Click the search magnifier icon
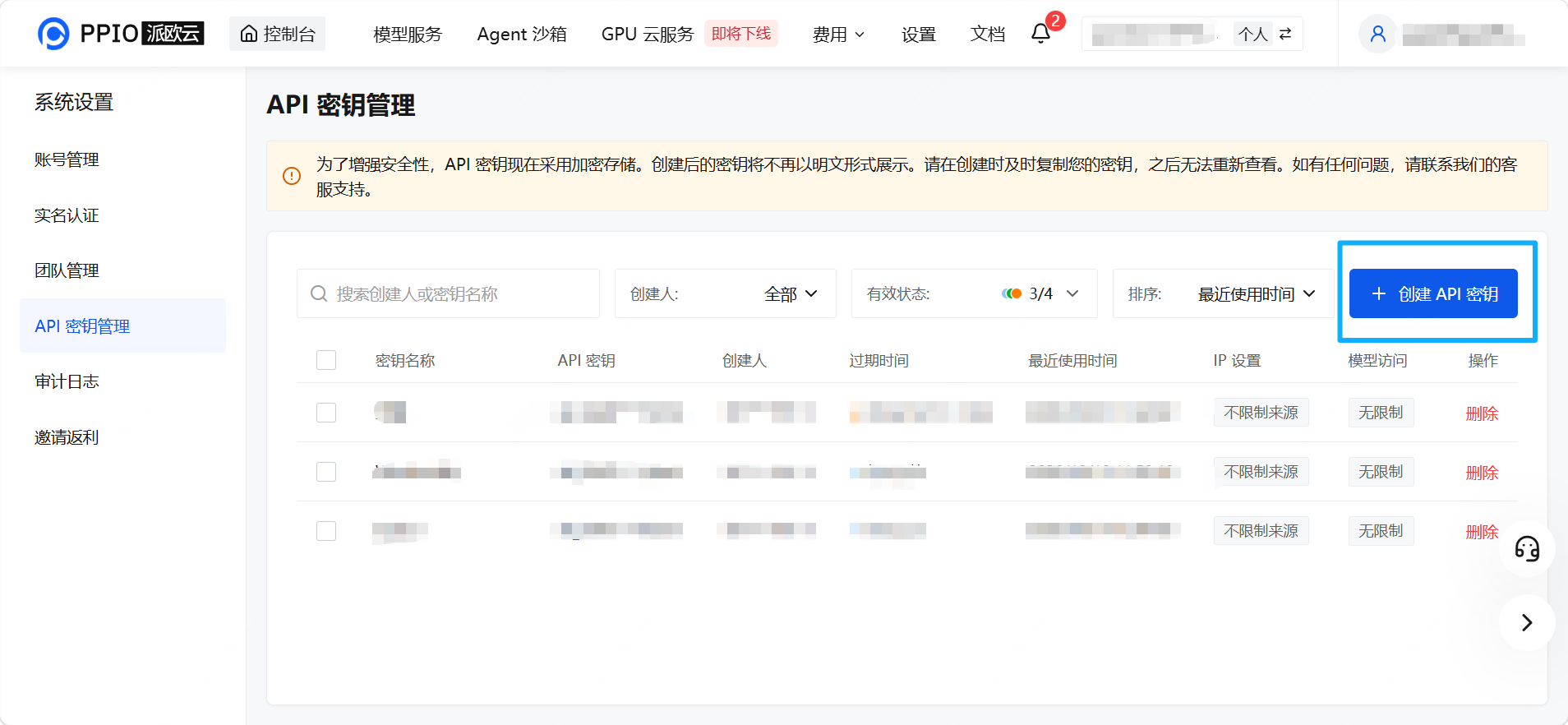This screenshot has height=725, width=1568. [x=319, y=293]
